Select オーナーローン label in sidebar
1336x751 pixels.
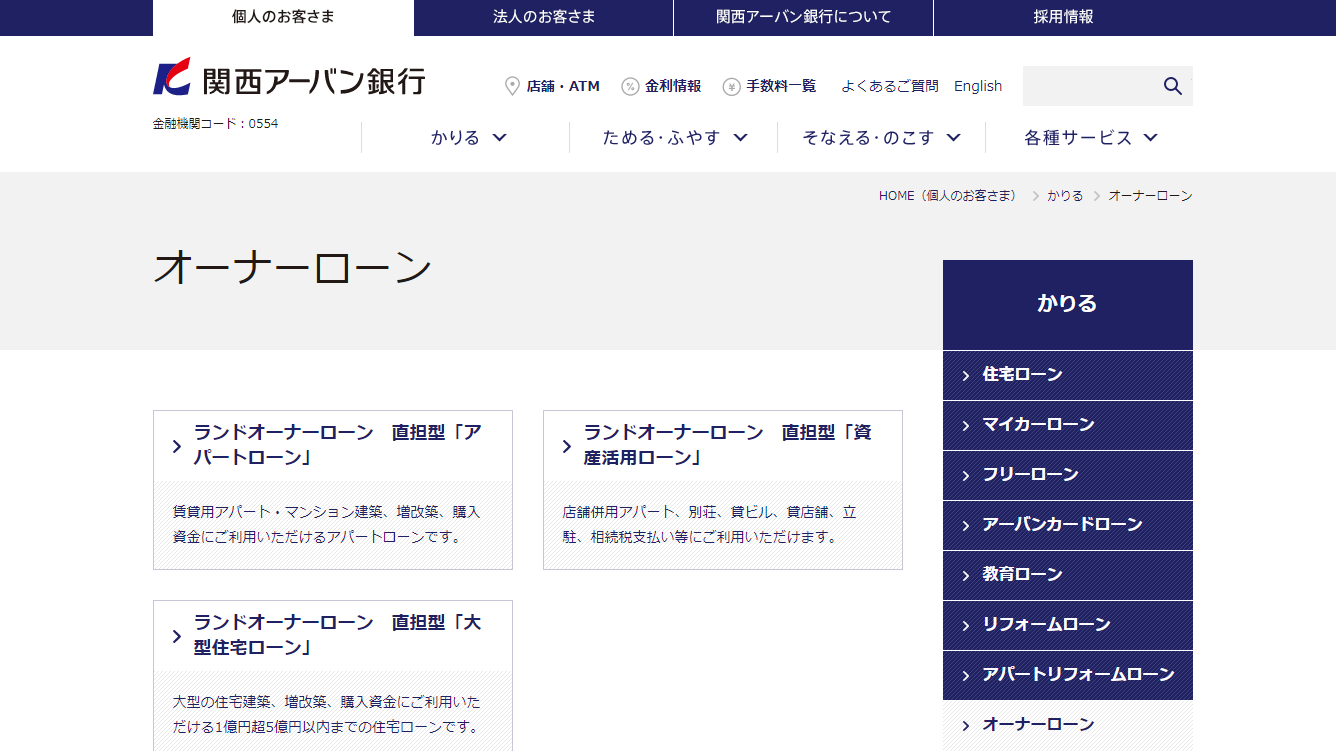tap(1038, 724)
